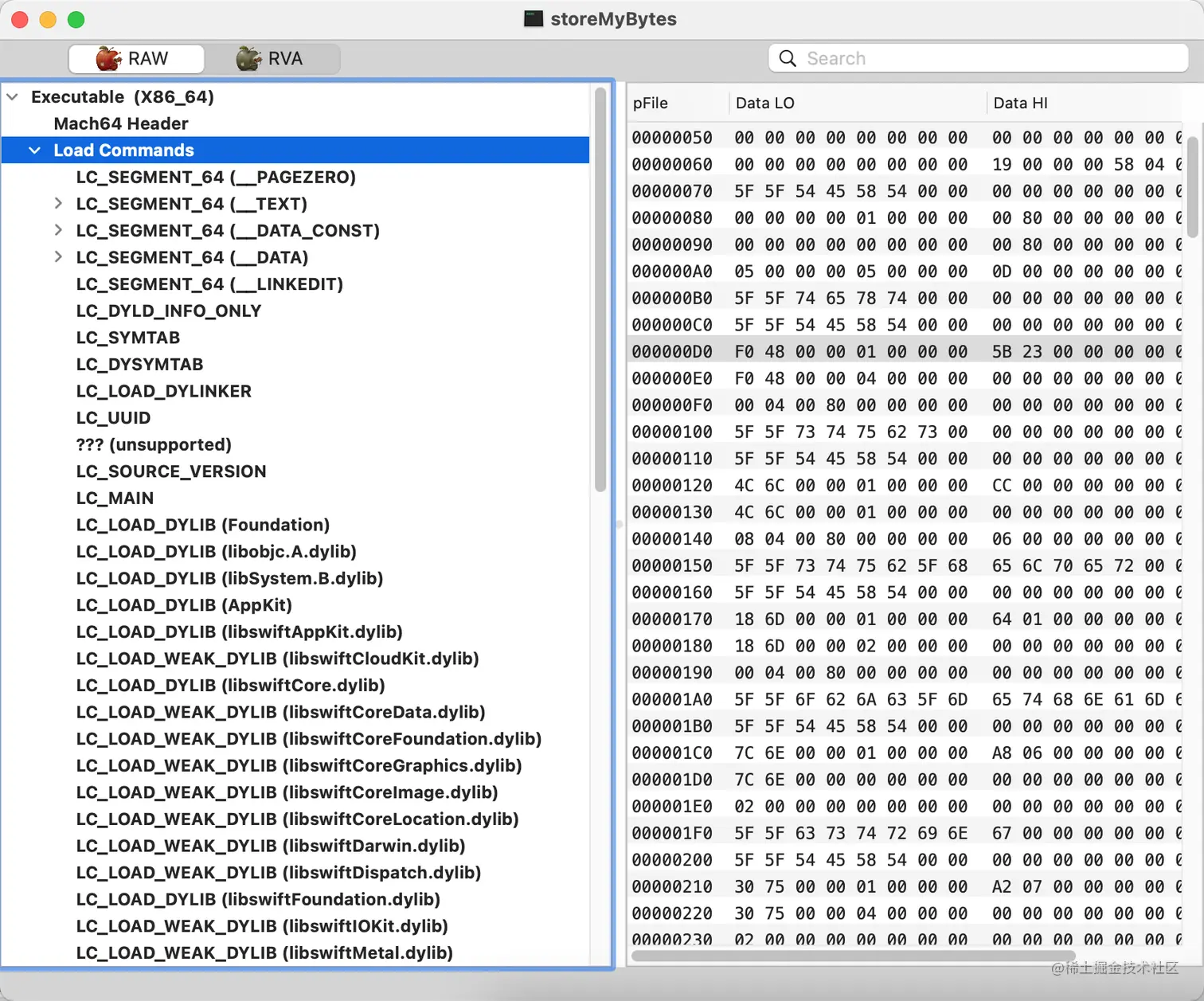Expand LC_SEGMENT_64 (__DATA_CONST) chevron
The image size is (1204, 1001).
point(58,230)
